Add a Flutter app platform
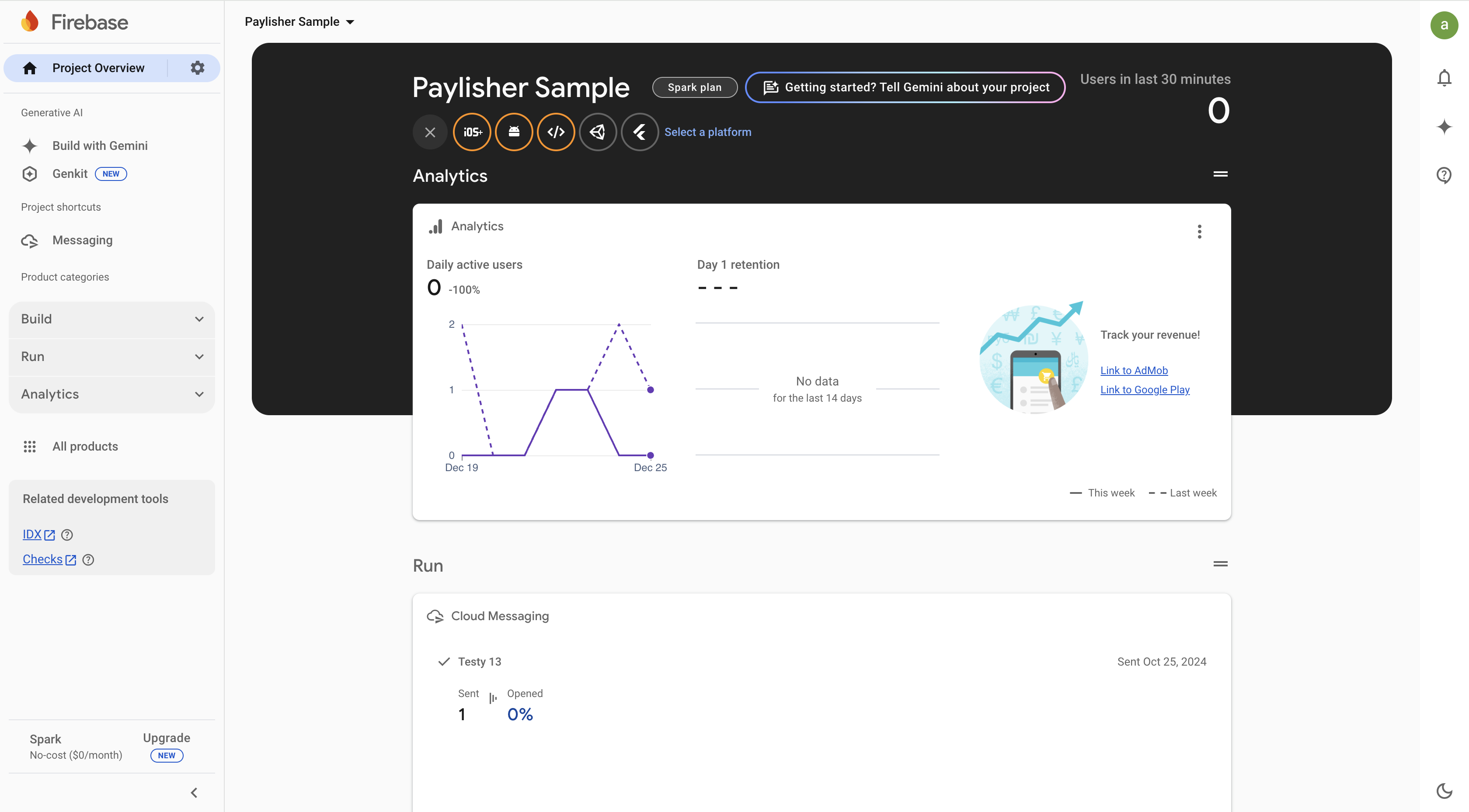 click(x=640, y=132)
